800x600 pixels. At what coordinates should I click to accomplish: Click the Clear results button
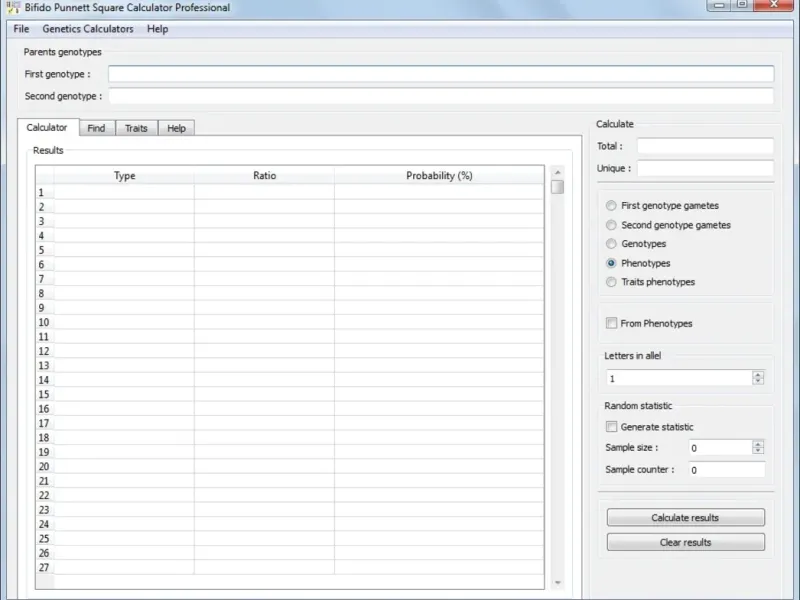click(686, 542)
